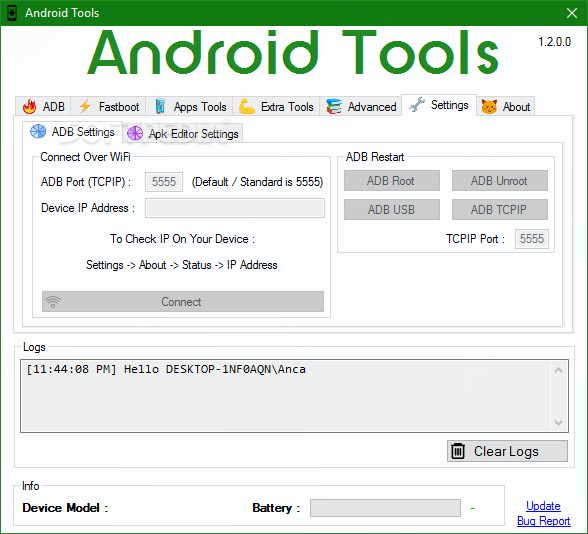
Task: Open the About tab
Action: click(506, 106)
